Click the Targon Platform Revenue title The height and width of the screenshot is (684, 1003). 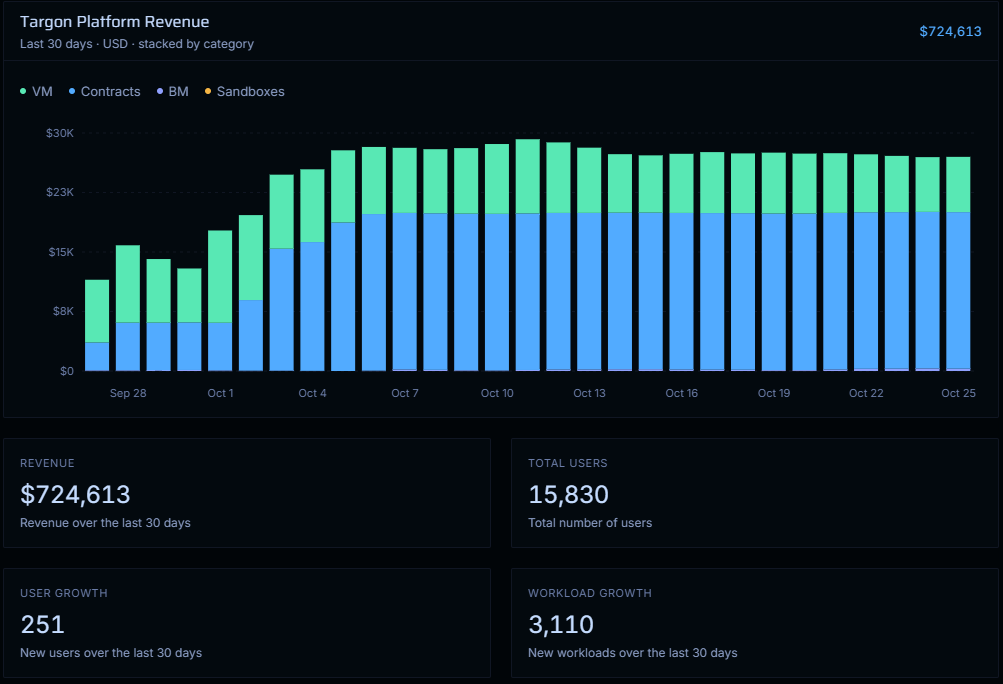(115, 22)
